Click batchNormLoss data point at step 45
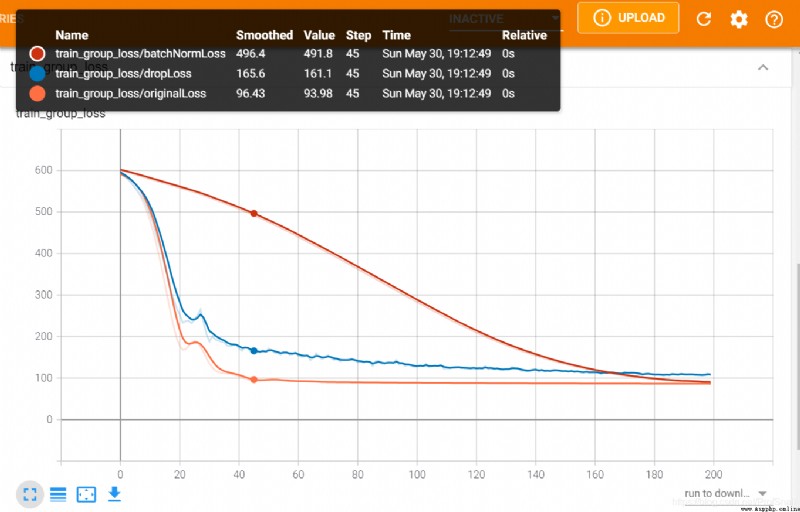Image resolution: width=800 pixels, height=512 pixels. (x=254, y=214)
